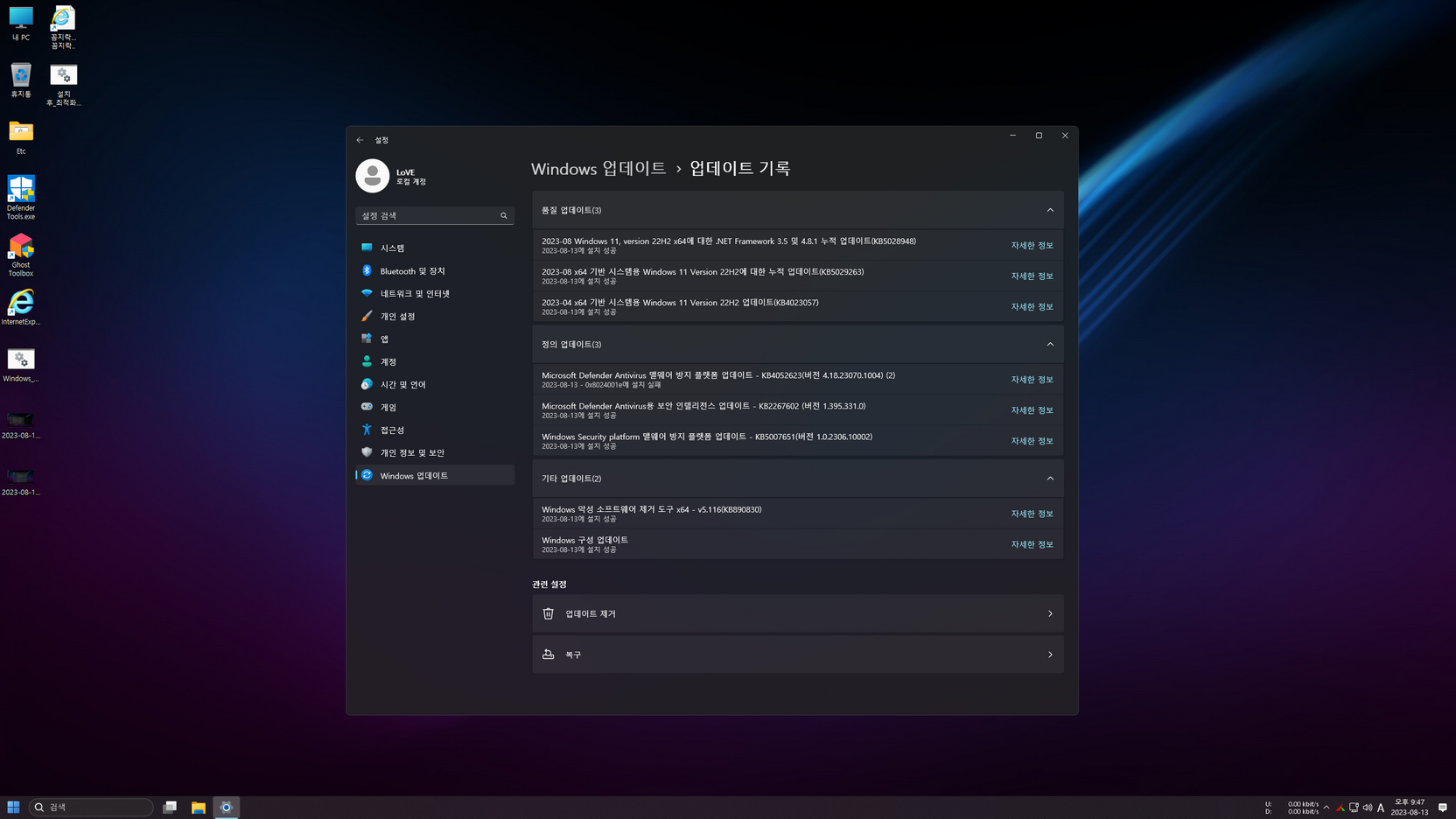
Task: Open File Explorer from the taskbar
Action: pyautogui.click(x=199, y=807)
